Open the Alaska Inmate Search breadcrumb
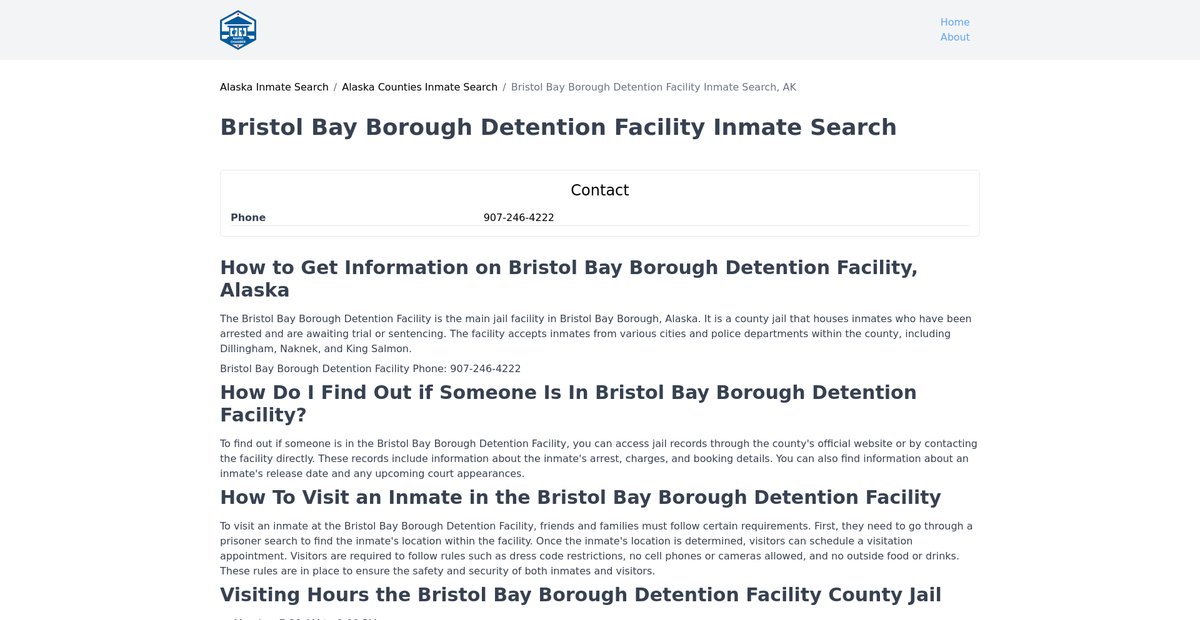Viewport: 1200px width, 620px height. click(274, 87)
